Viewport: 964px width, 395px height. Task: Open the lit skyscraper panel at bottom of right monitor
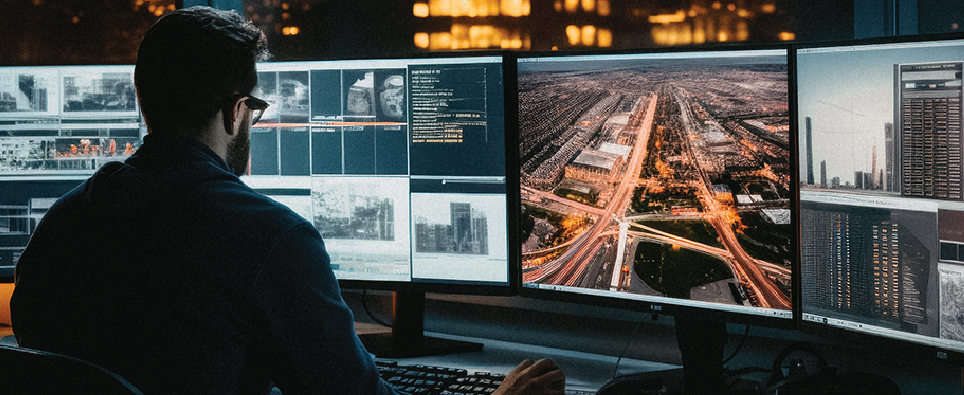[x=869, y=265]
